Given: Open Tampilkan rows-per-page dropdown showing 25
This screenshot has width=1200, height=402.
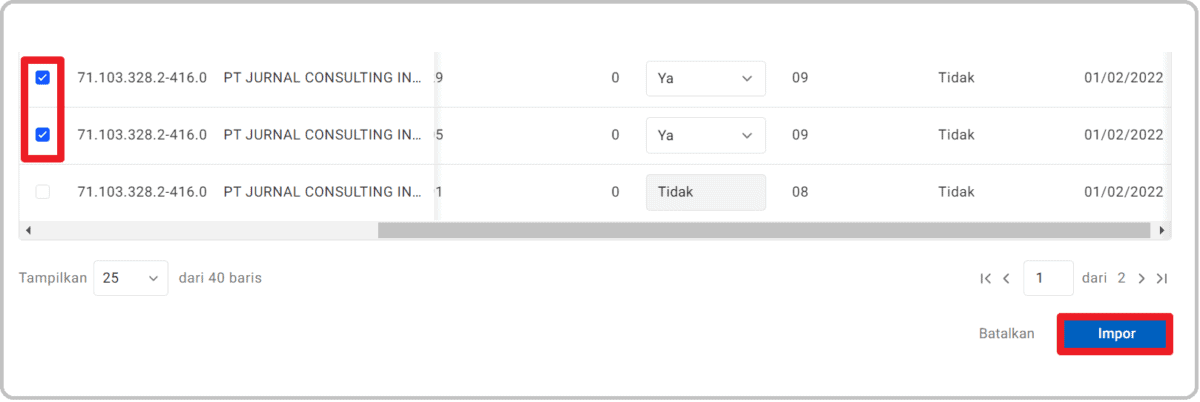Looking at the screenshot, I should (x=131, y=278).
